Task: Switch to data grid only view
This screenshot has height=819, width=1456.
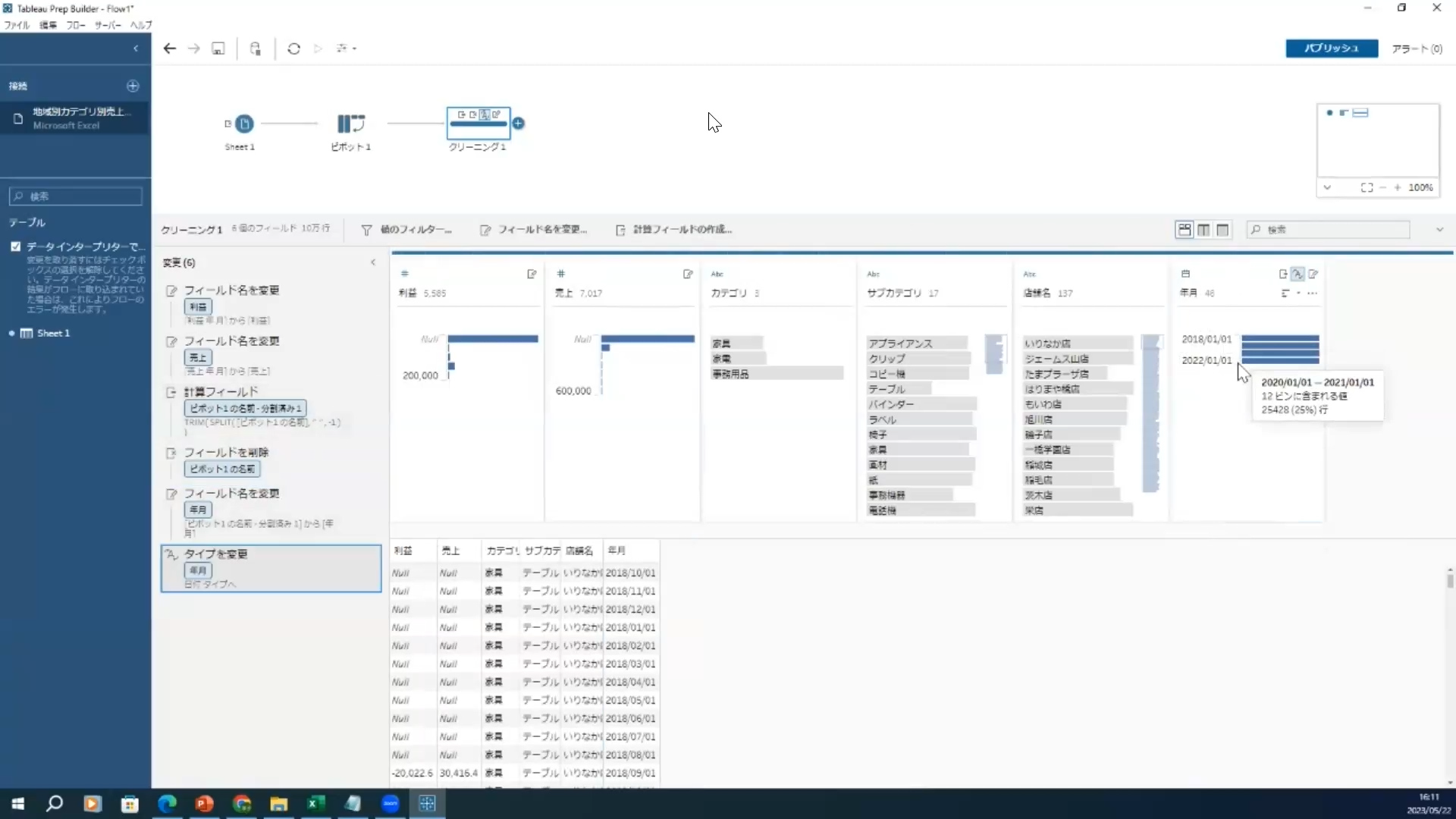Action: (x=1222, y=230)
